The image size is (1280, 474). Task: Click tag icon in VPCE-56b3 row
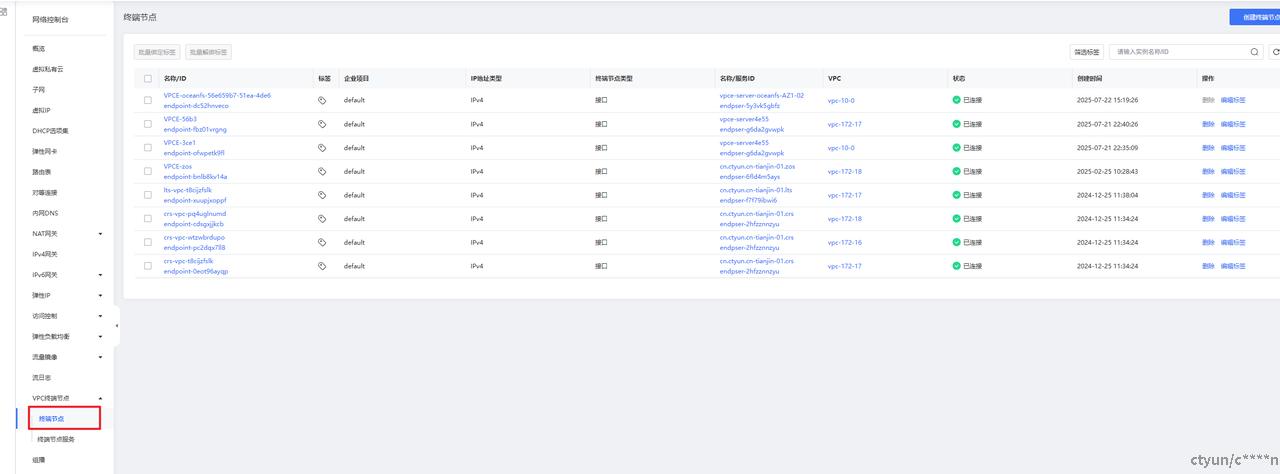tap(322, 124)
